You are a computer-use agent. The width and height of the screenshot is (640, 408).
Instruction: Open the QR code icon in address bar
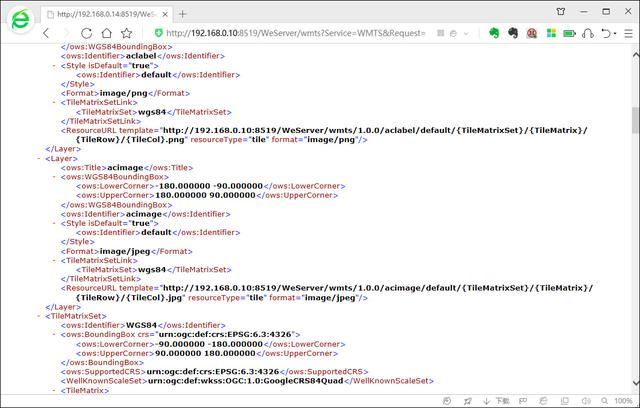coord(440,33)
